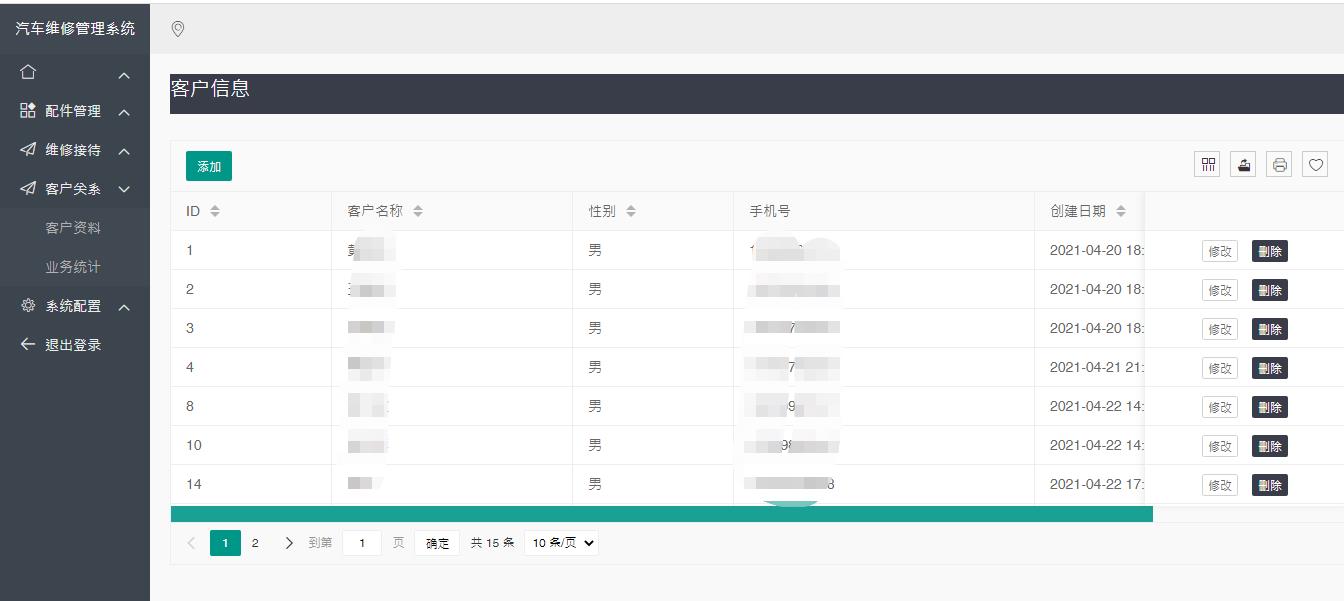This screenshot has width=1344, height=601.
Task: Click the green 添加 button
Action: pyautogui.click(x=209, y=166)
